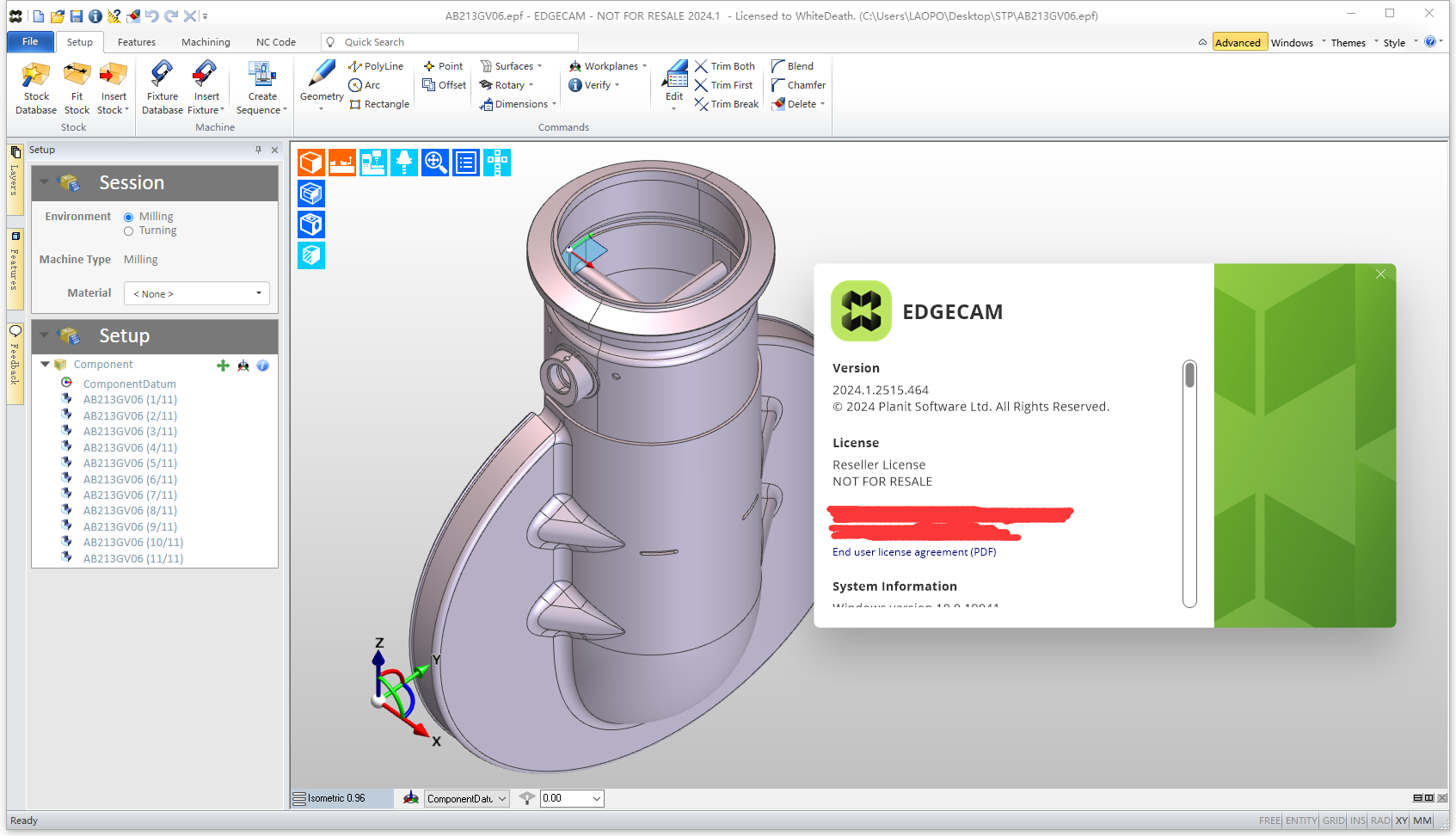The width and height of the screenshot is (1456, 836).
Task: Select Arc drawing command
Action: point(365,85)
